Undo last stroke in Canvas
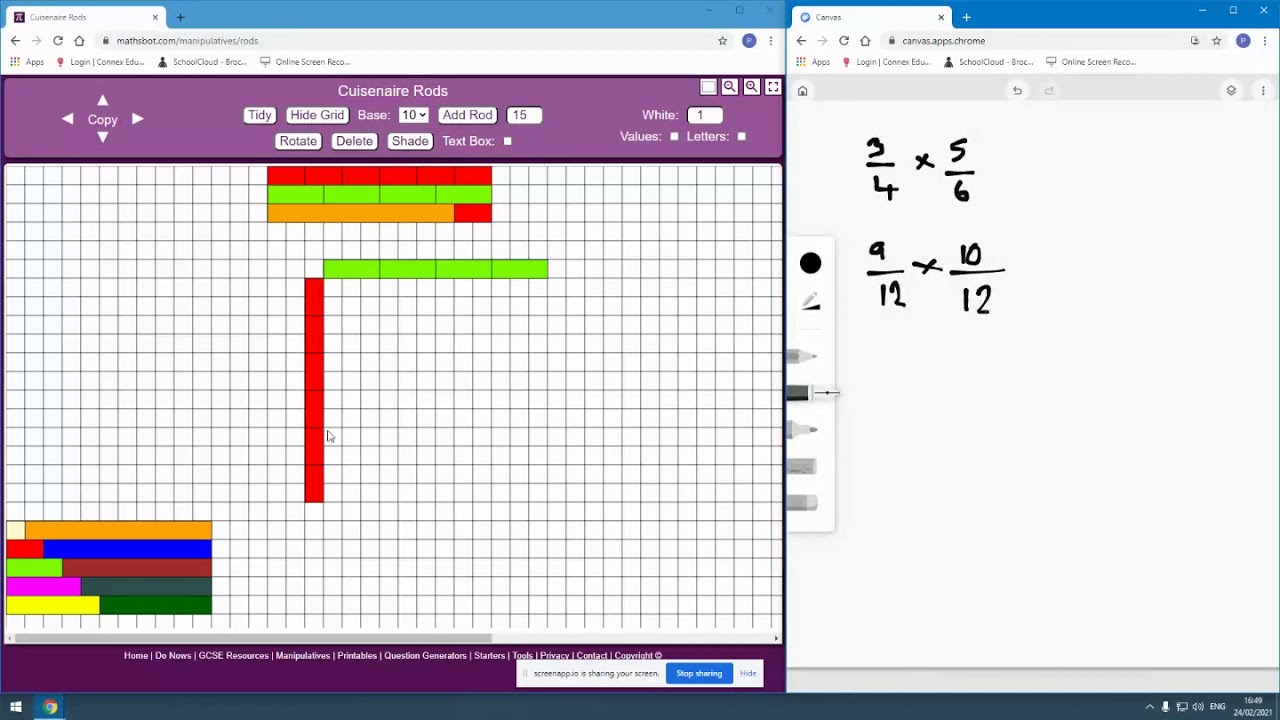The height and width of the screenshot is (720, 1280). (x=1017, y=91)
